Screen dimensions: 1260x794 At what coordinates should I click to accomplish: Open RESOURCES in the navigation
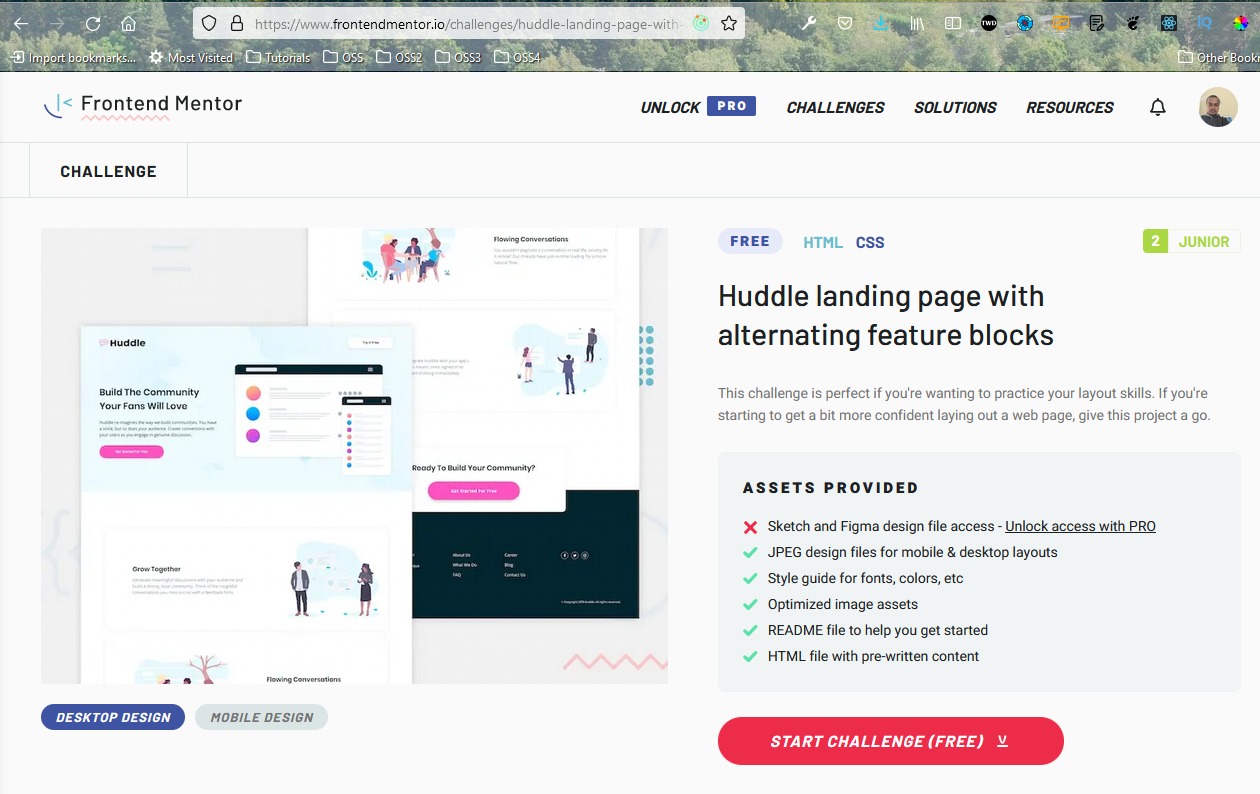(x=1069, y=107)
